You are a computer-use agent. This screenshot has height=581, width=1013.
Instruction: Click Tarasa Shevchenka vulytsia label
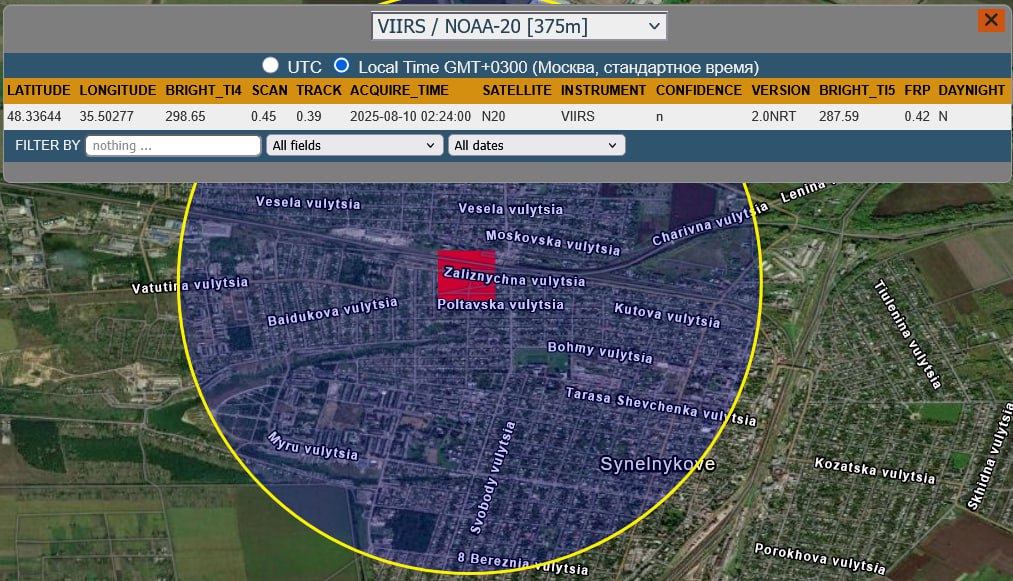pyautogui.click(x=661, y=407)
